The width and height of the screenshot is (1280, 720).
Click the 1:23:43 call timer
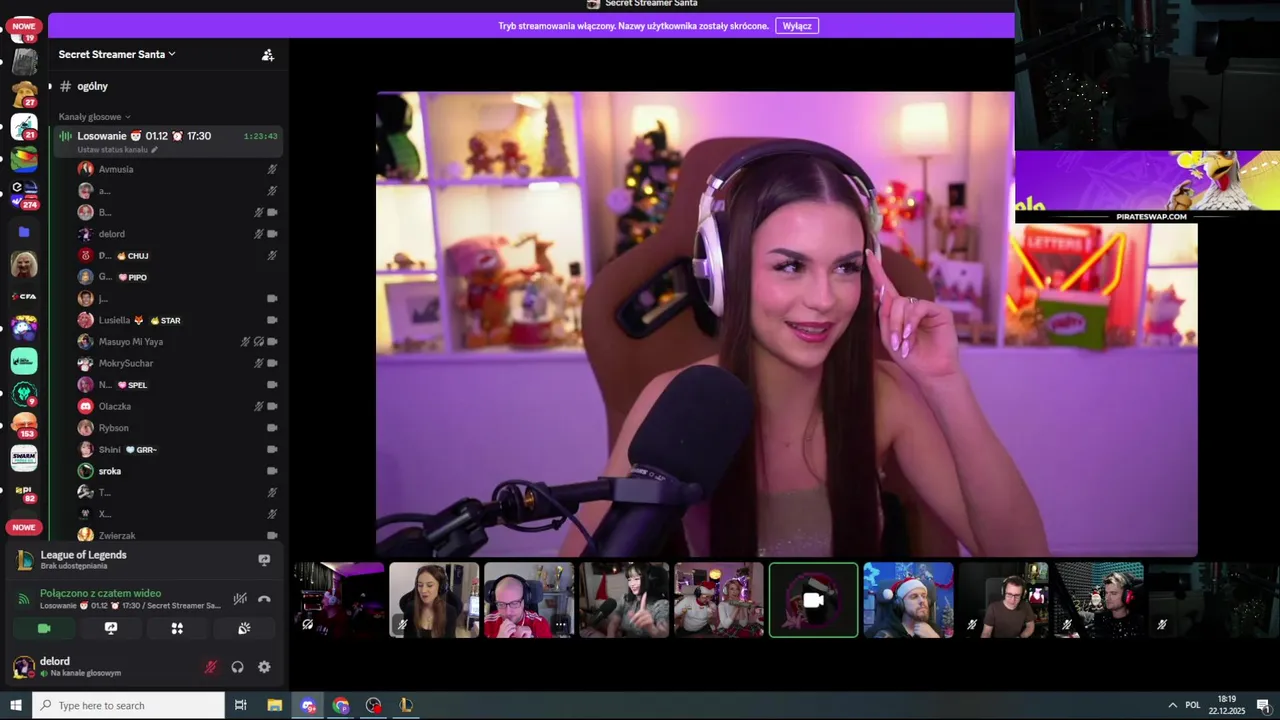tap(260, 136)
